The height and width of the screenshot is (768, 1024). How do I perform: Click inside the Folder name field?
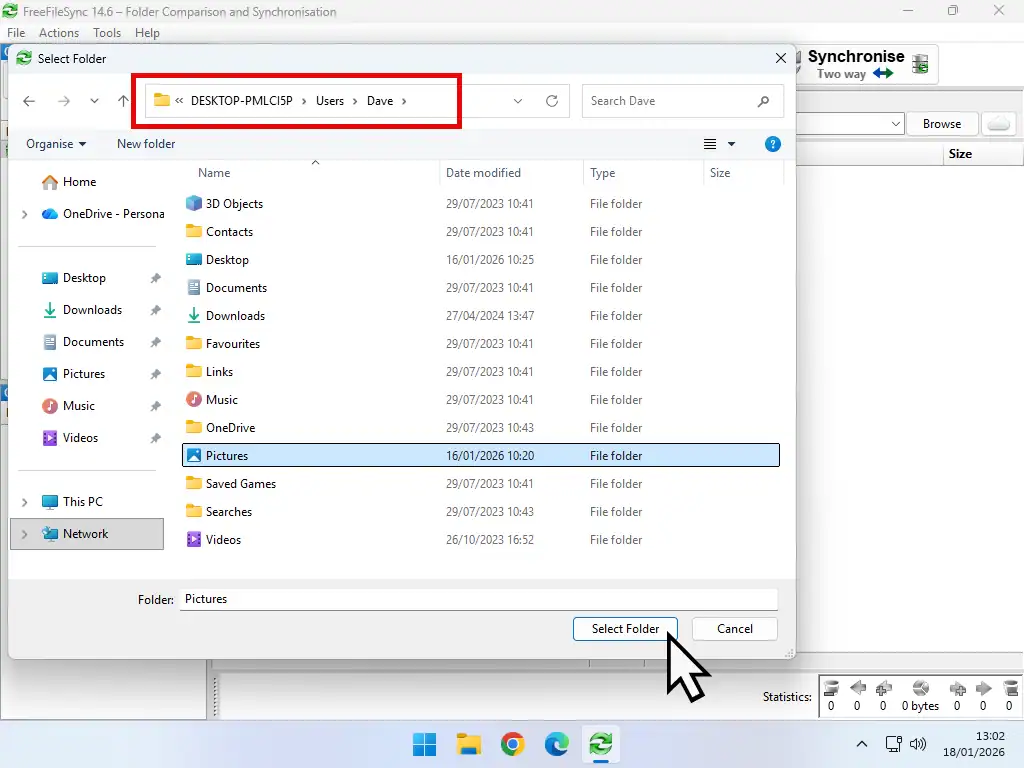pyautogui.click(x=400, y=599)
